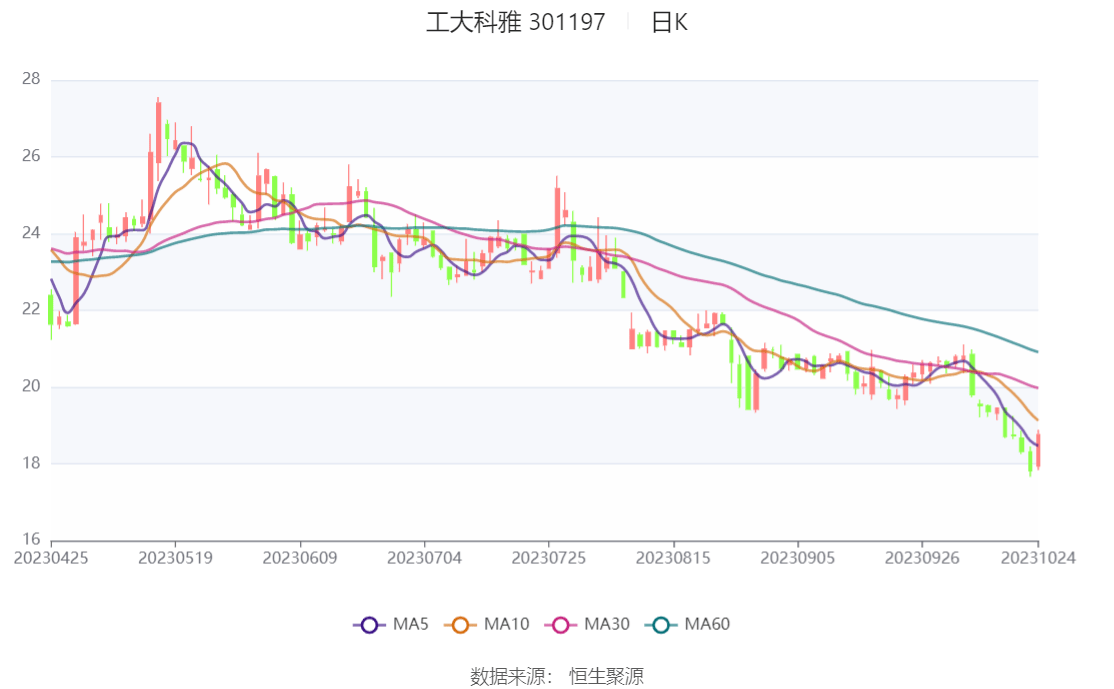Click the 20230725 date axis label

click(549, 558)
